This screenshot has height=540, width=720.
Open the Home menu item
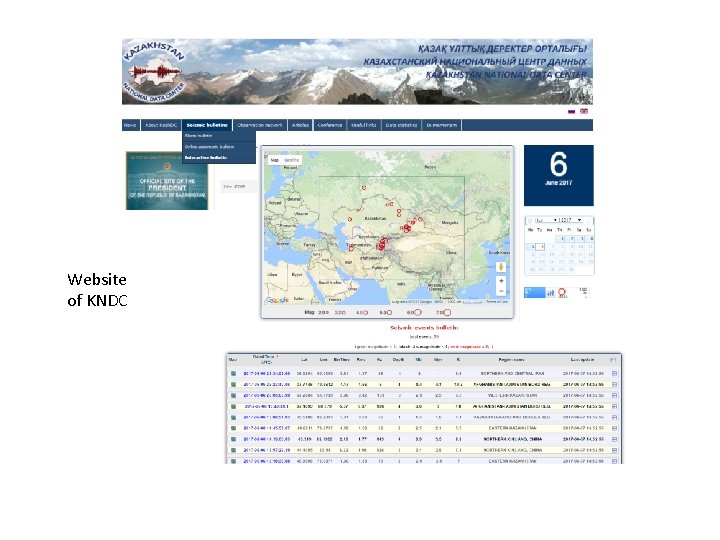130,125
